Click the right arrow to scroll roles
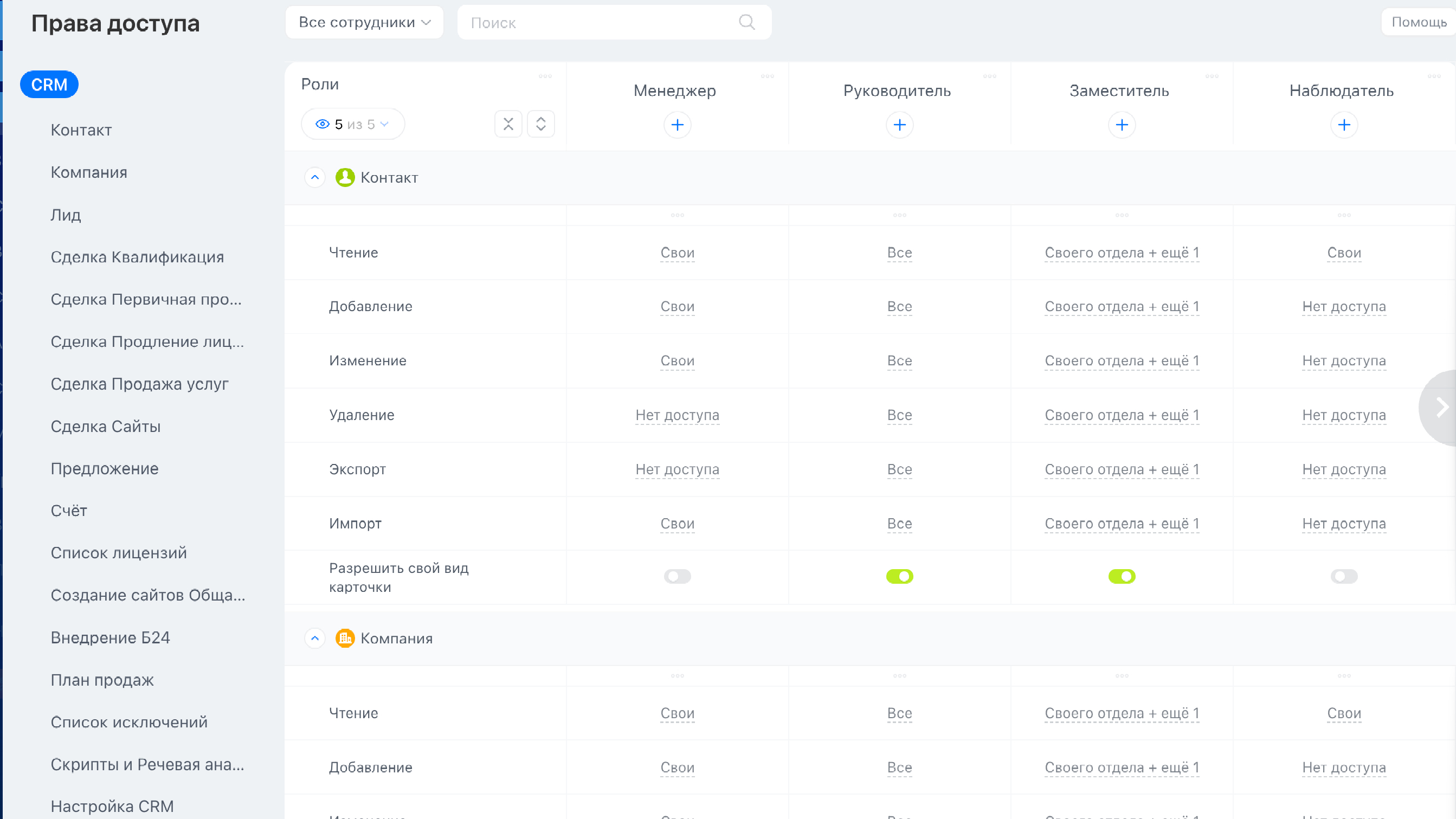The image size is (1456, 819). coord(1442,407)
